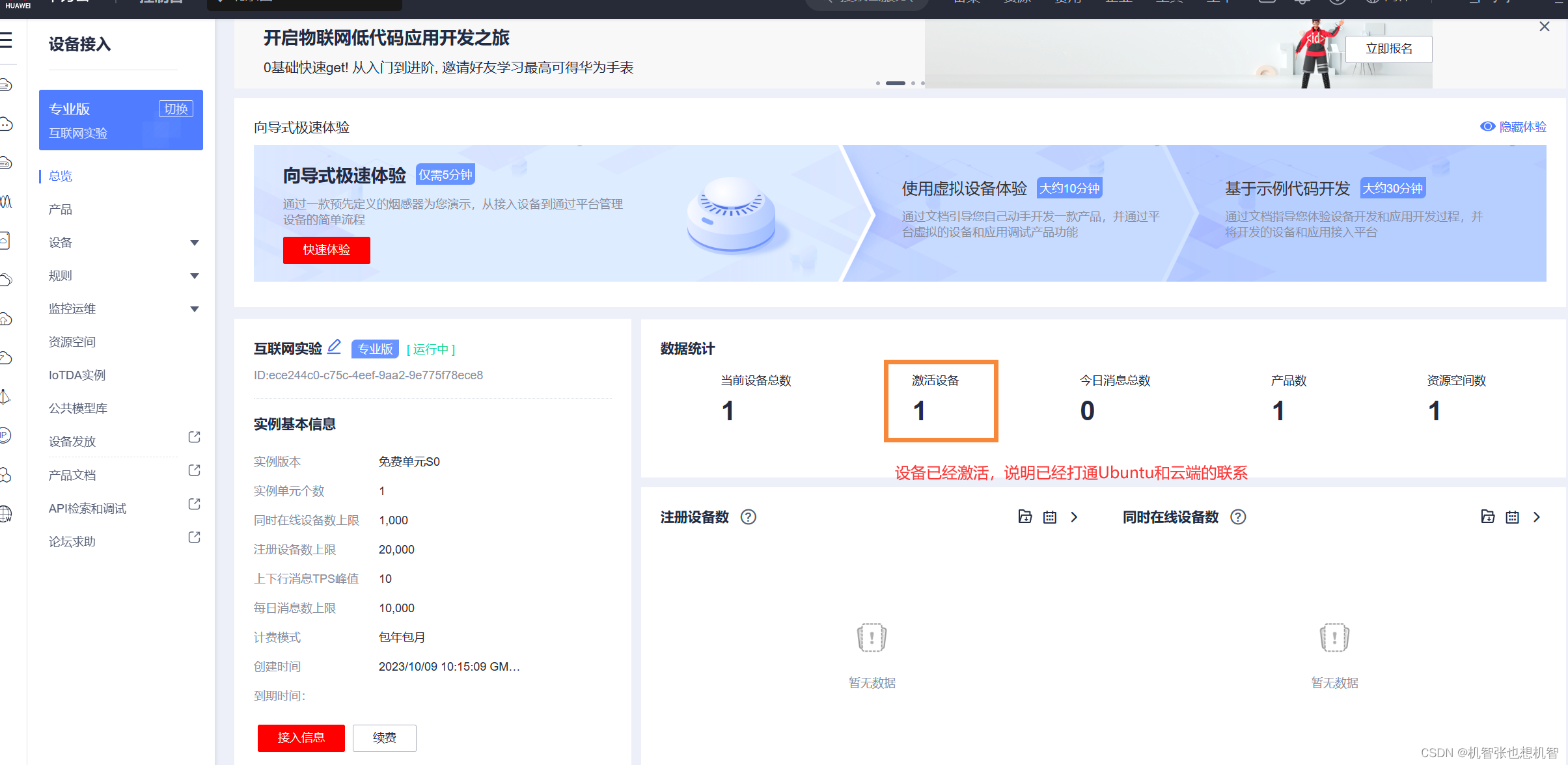Click external link icon beside 论坛求助
Screen dimensions: 1568x765
[x=194, y=537]
